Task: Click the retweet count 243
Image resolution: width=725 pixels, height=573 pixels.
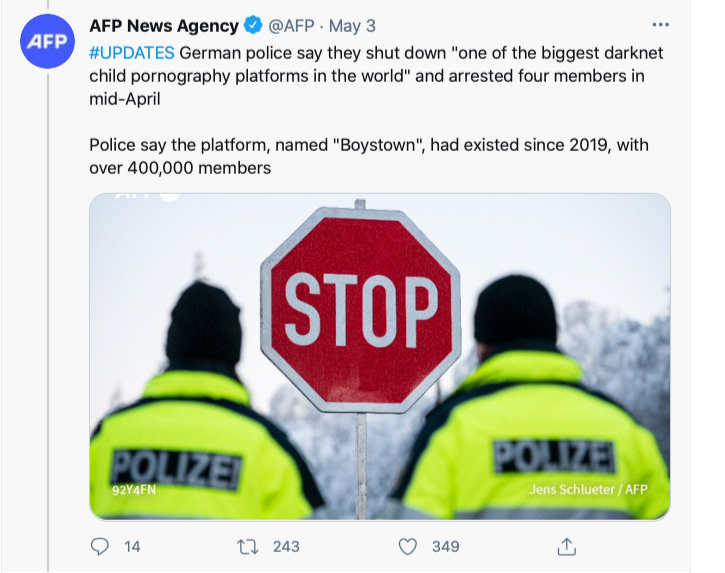Action: coord(285,546)
